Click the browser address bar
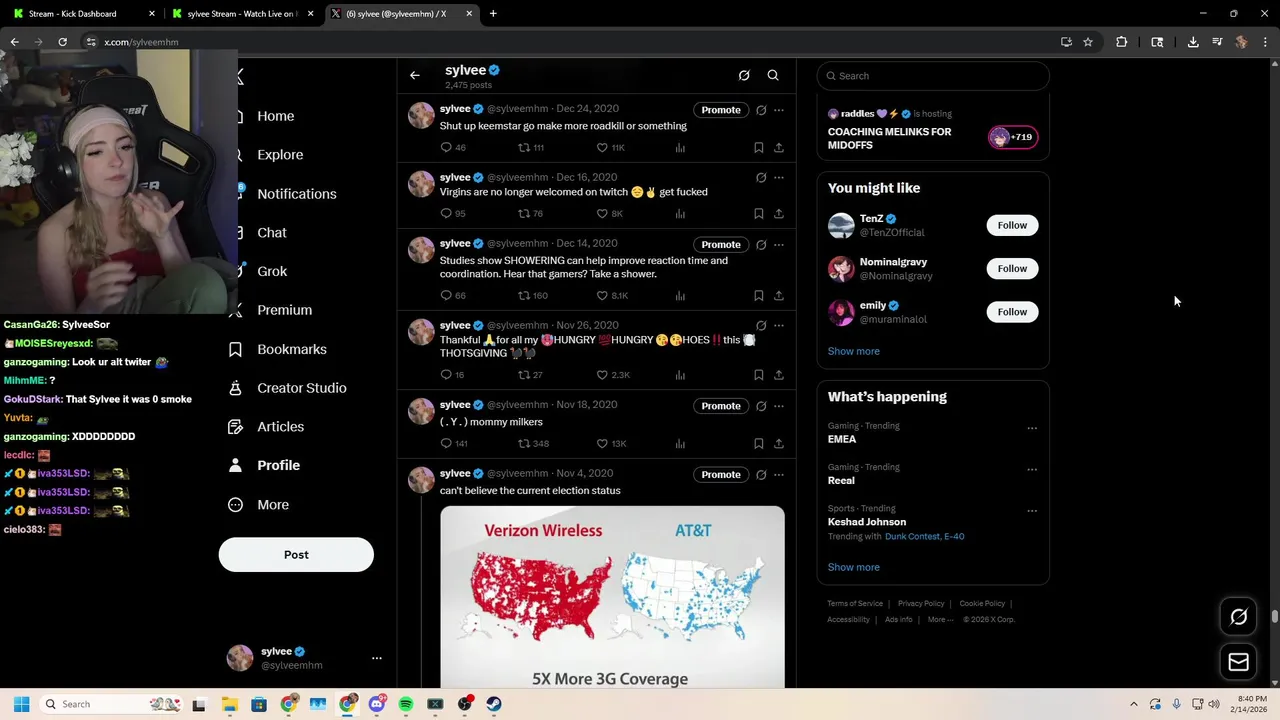Screen dimensions: 1280x720 (x=570, y=42)
